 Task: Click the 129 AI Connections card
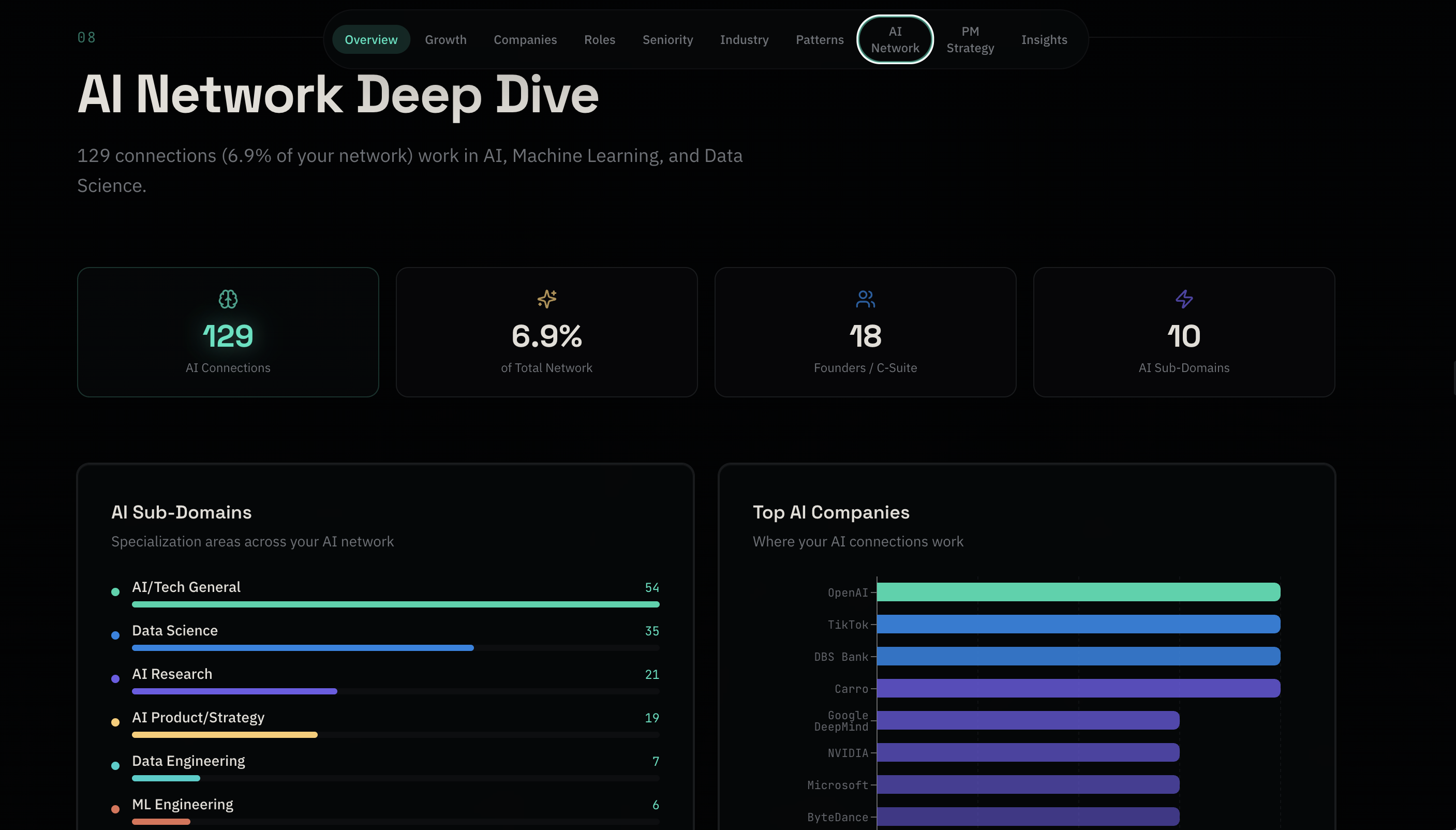[x=228, y=332]
